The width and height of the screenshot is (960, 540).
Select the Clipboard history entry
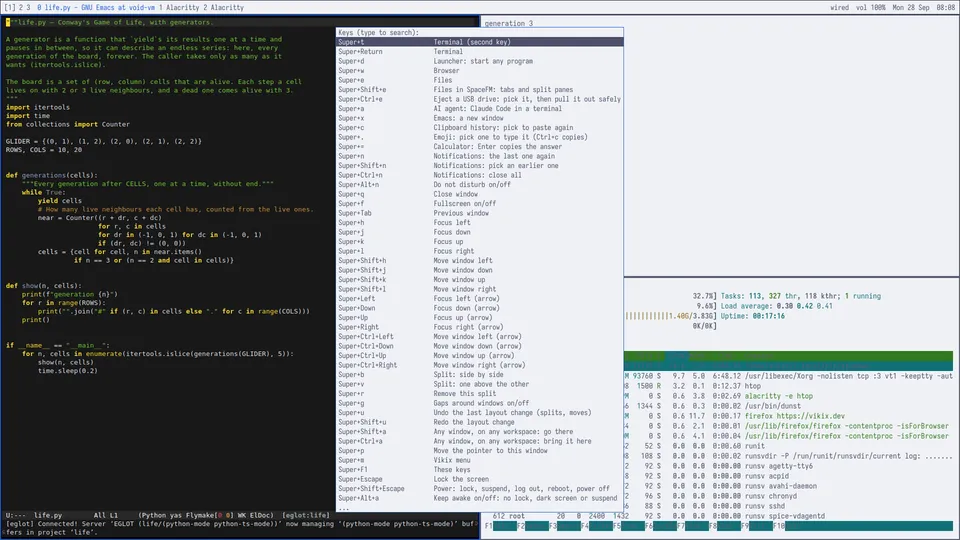click(480, 127)
